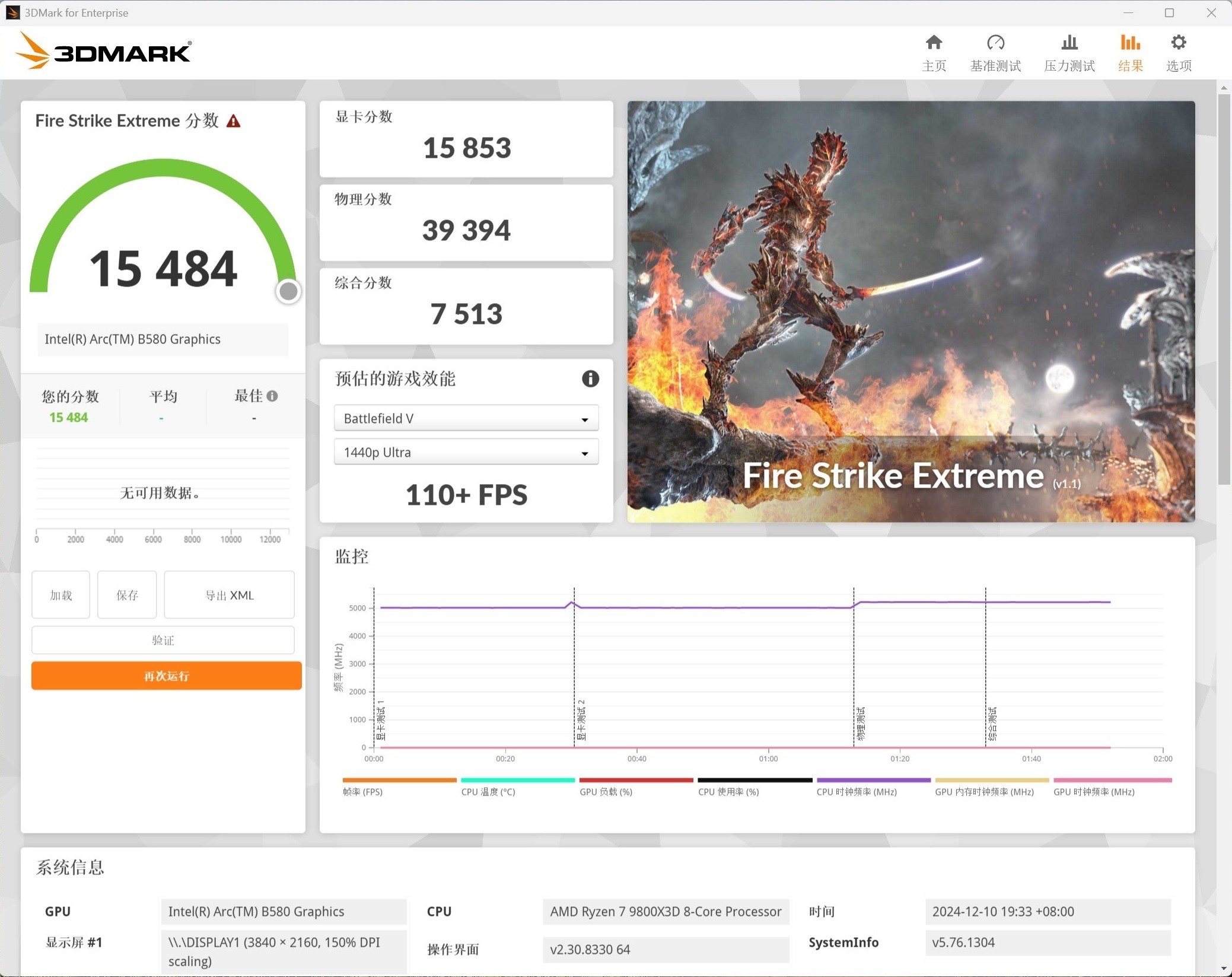
Task: Toggle the CPU 时钟频率 (MHz) legend entry
Action: click(x=873, y=787)
